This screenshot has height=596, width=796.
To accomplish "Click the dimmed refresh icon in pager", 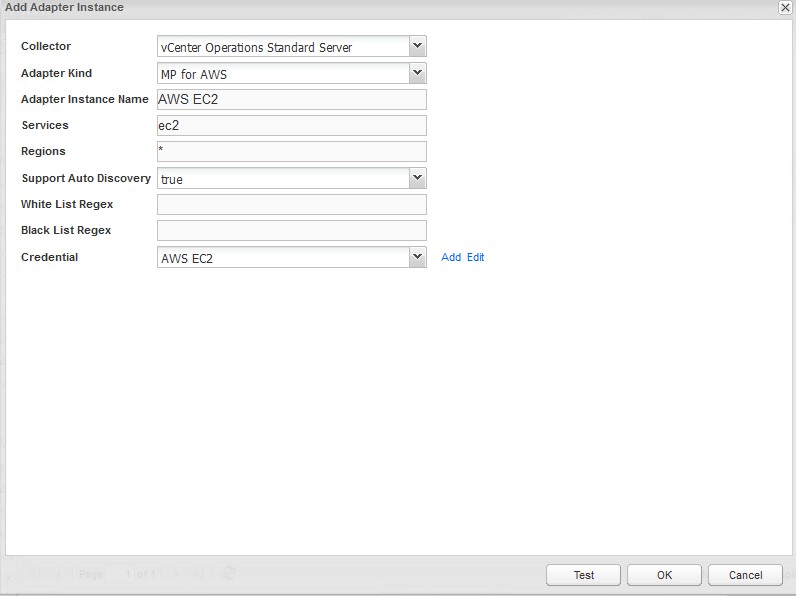I will click(x=229, y=574).
